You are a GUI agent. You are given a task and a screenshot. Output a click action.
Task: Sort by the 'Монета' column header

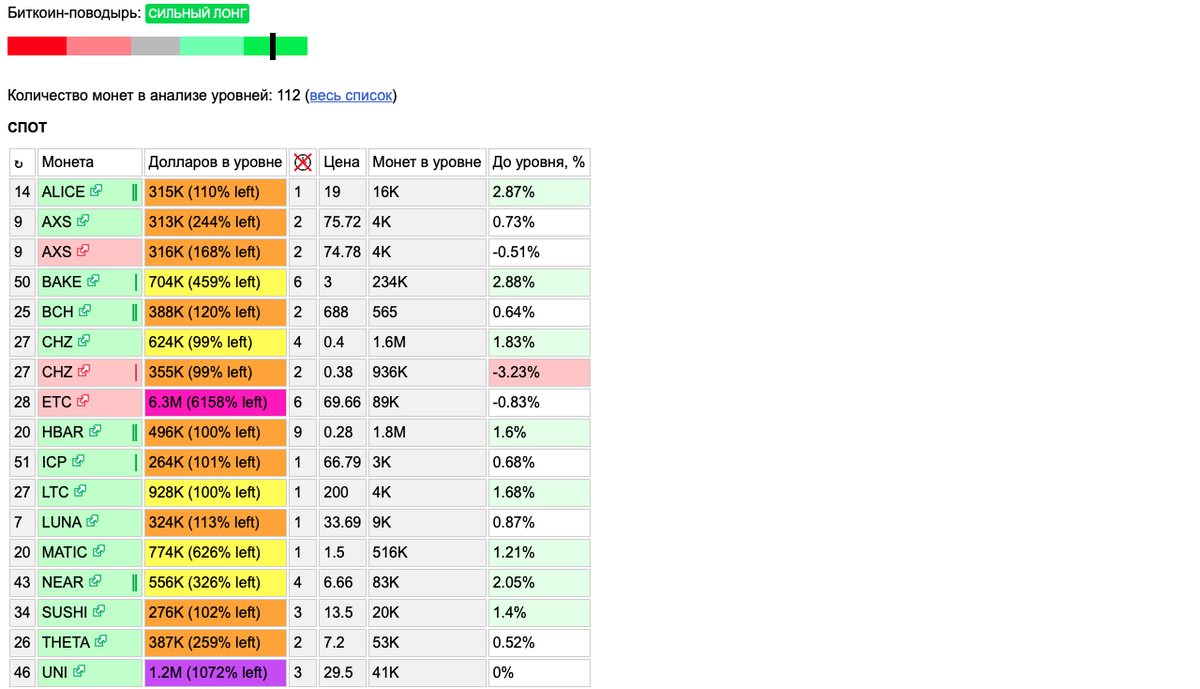[x=90, y=162]
